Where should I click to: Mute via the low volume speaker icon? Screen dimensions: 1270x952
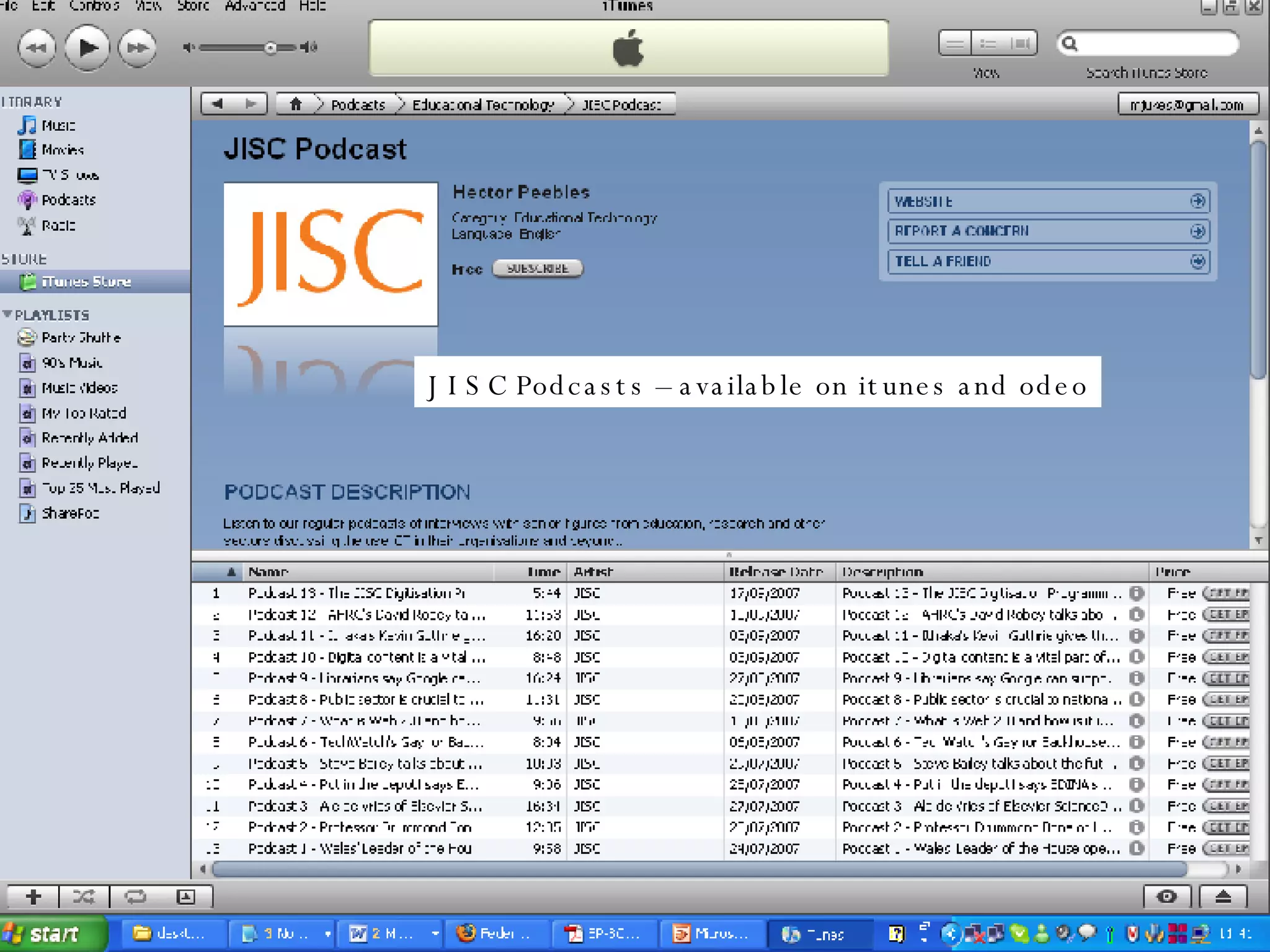pyautogui.click(x=189, y=47)
